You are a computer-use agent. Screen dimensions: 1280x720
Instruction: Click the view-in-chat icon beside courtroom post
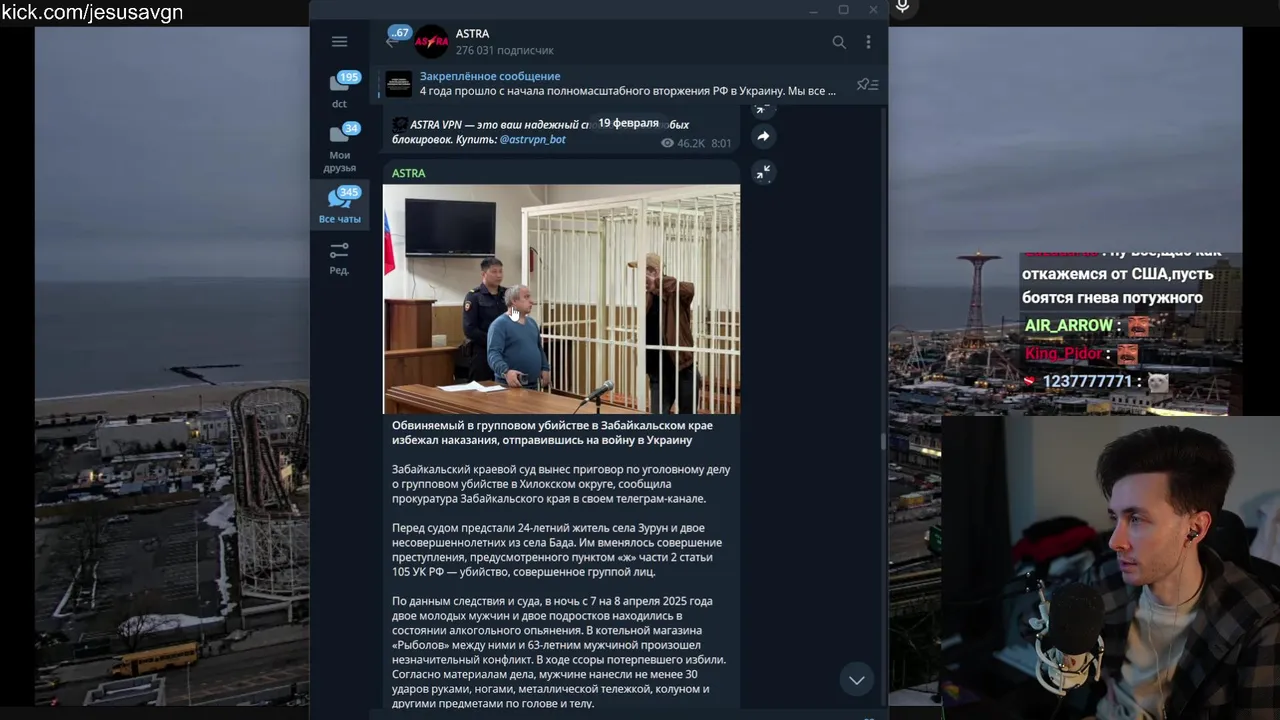click(x=763, y=172)
